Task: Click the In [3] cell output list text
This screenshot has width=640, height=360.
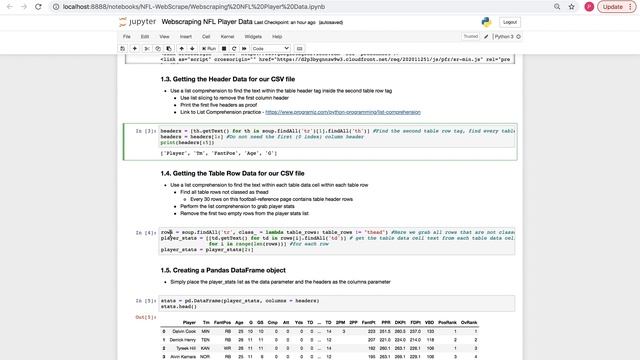Action: click(x=219, y=153)
